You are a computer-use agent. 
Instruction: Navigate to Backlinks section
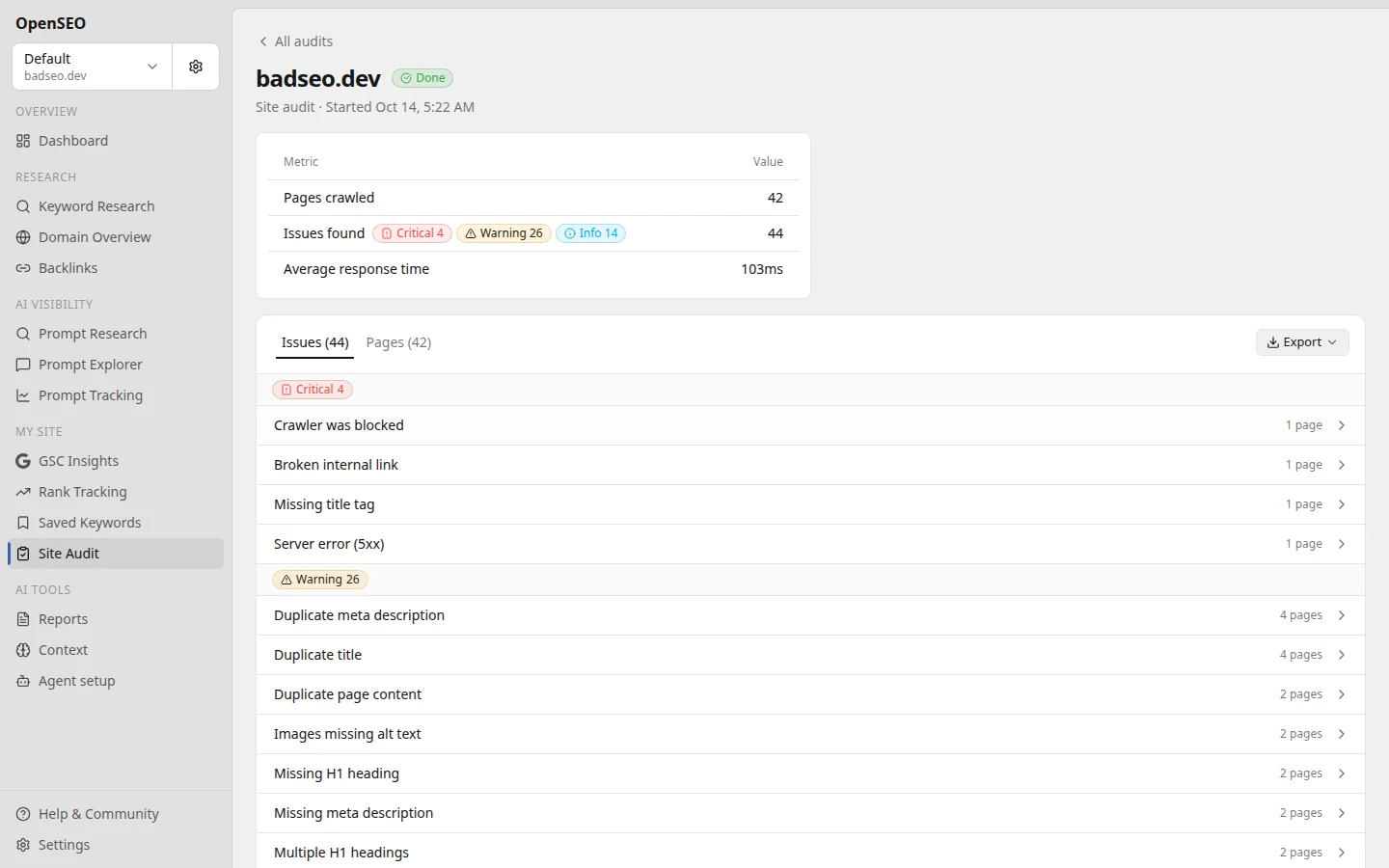pos(116,268)
